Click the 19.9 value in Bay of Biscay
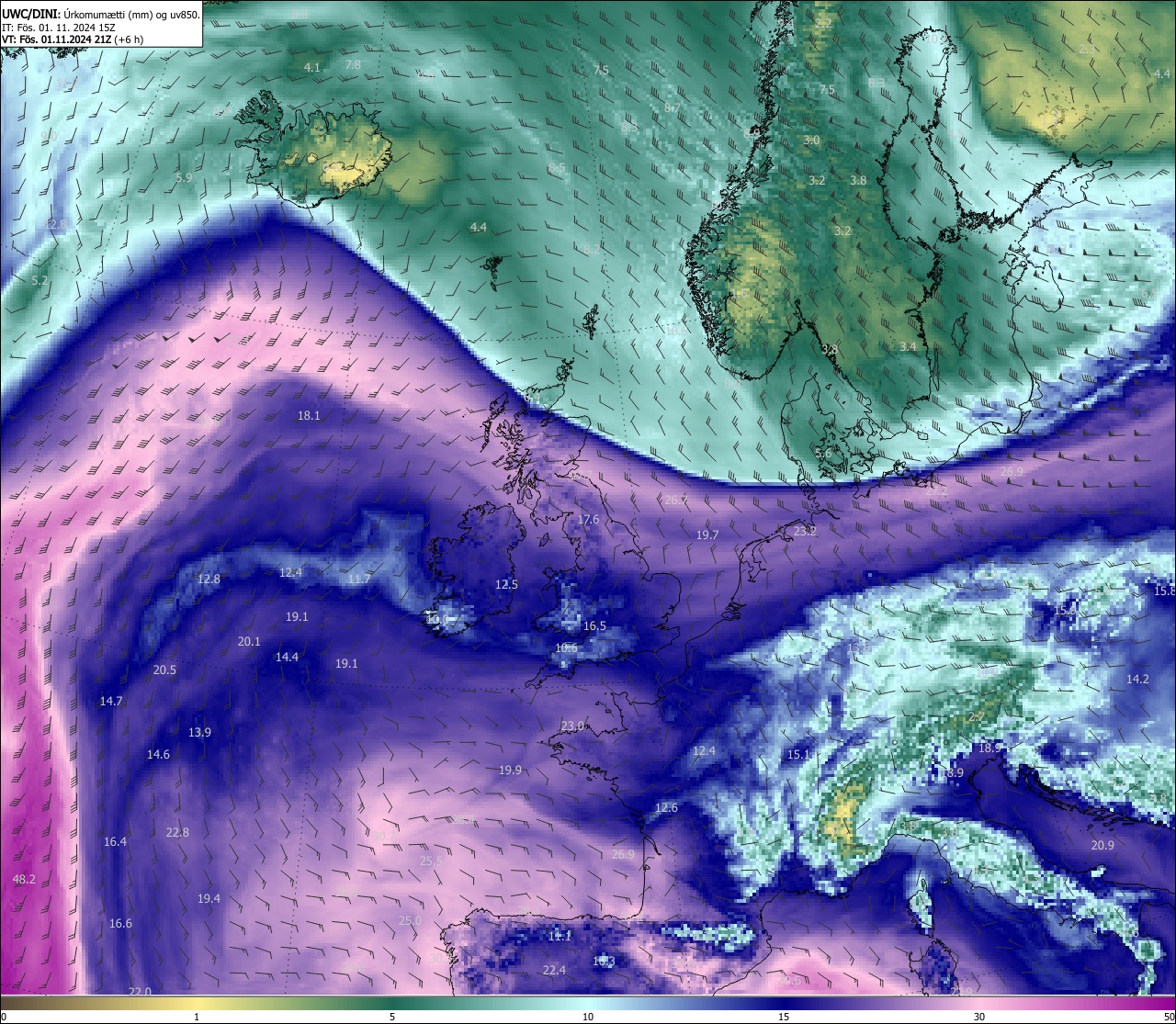The width and height of the screenshot is (1176, 1024). point(510,771)
